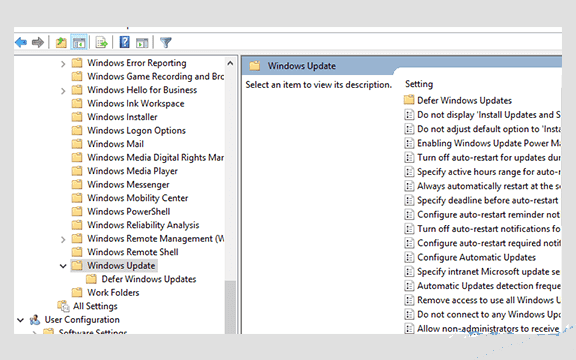Select Windows Media Digital Rights folder
The width and height of the screenshot is (576, 360).
[x=148, y=158]
